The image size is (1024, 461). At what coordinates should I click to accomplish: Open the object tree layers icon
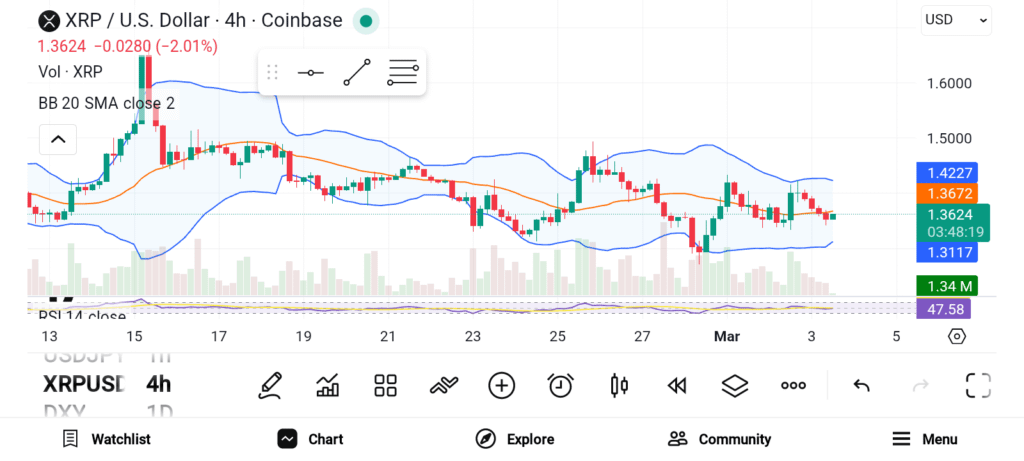click(735, 385)
